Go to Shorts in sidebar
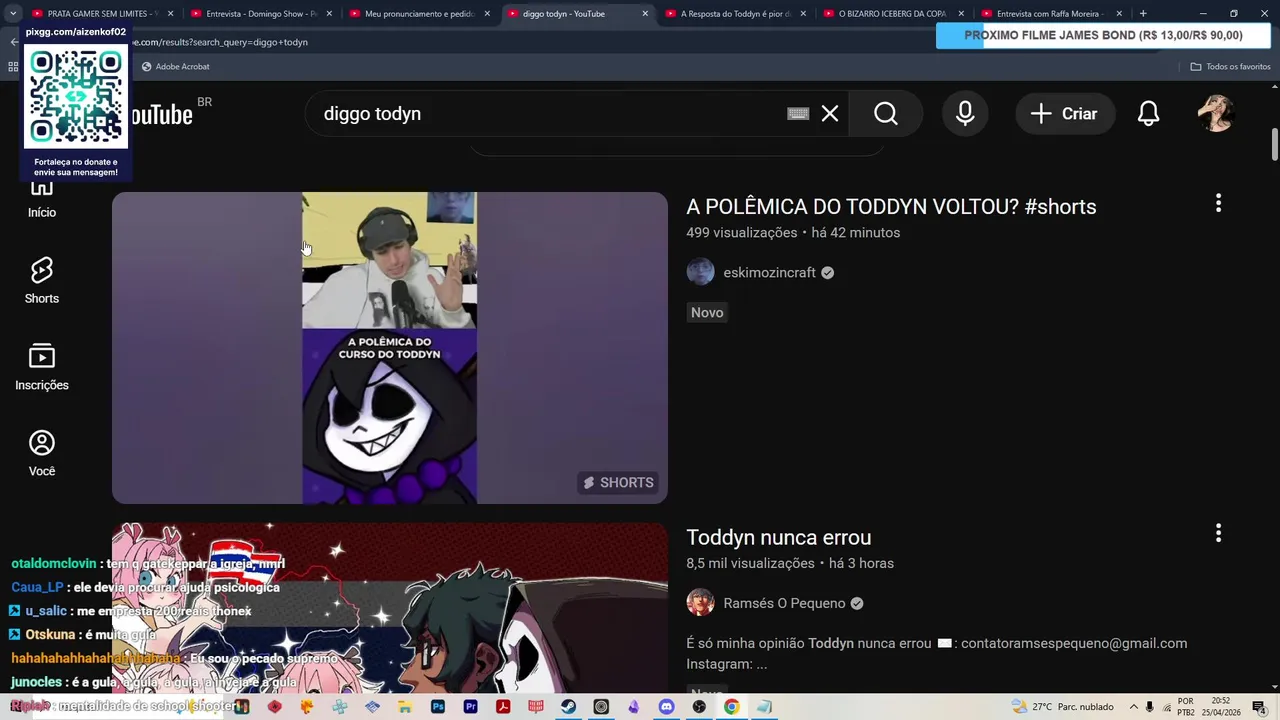Screen dimensions: 1280x720 pos(42,280)
